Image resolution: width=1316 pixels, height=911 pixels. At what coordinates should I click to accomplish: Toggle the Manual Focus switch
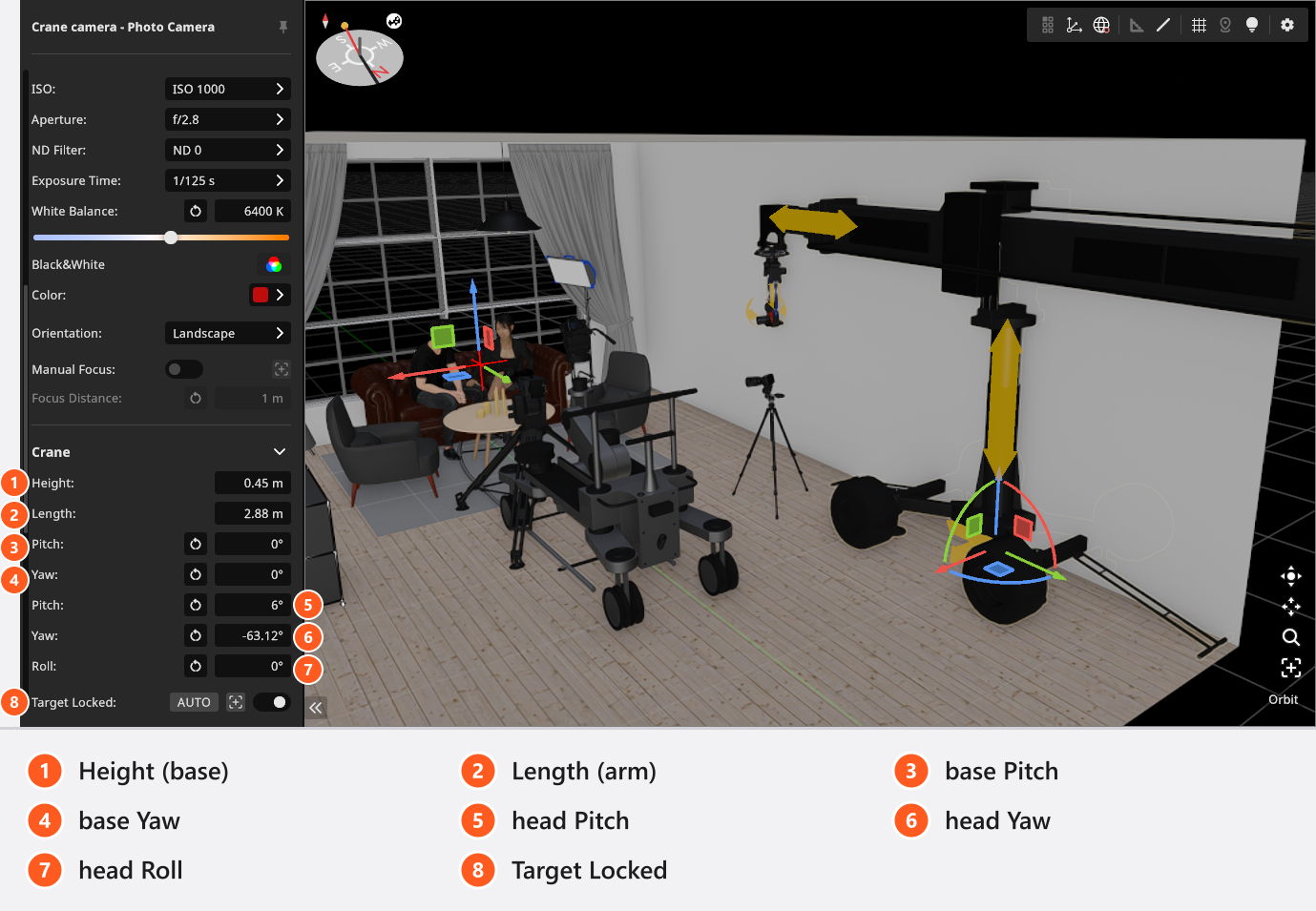pos(183,369)
